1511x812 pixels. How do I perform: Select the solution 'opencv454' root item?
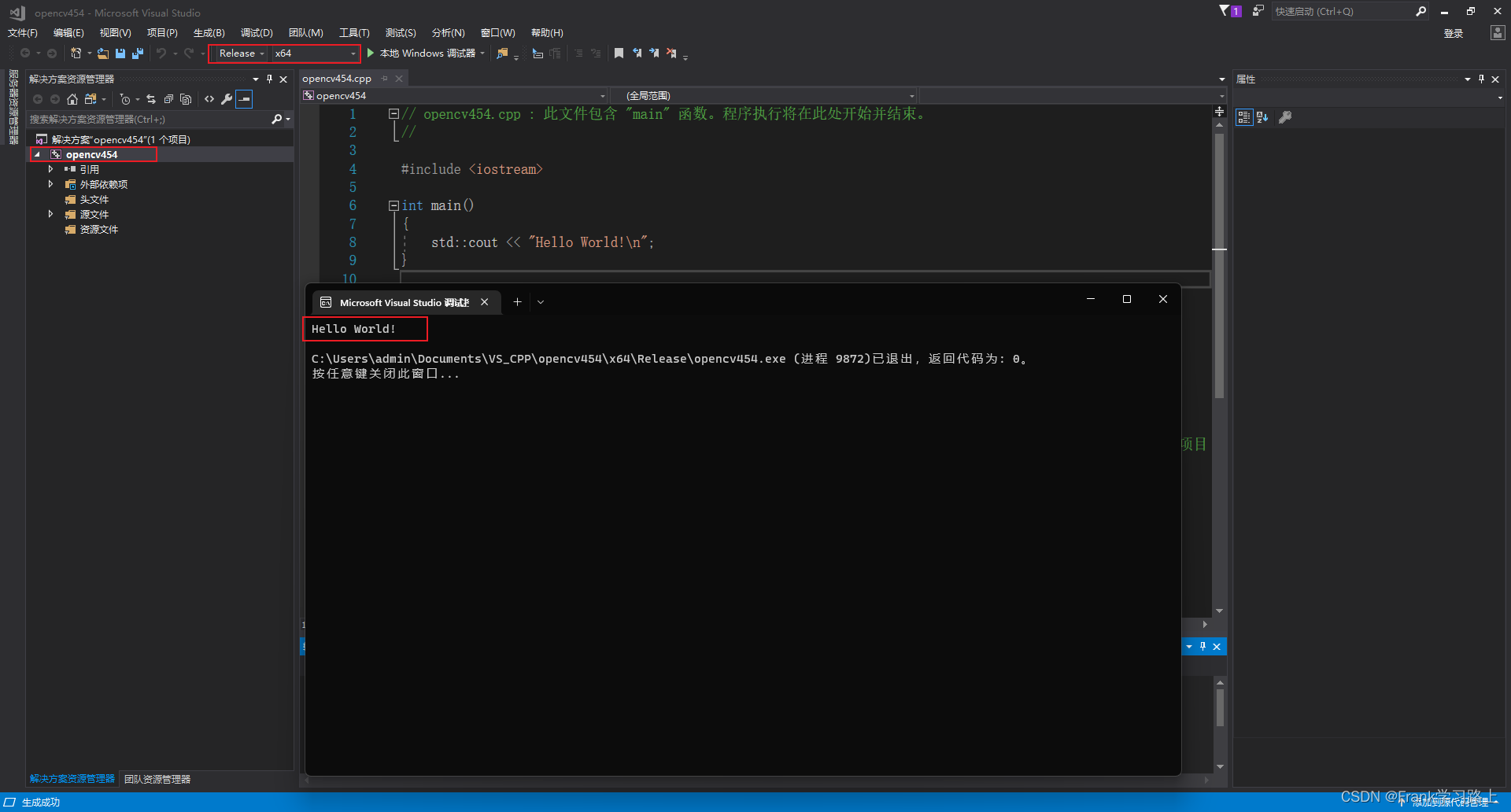tap(121, 140)
